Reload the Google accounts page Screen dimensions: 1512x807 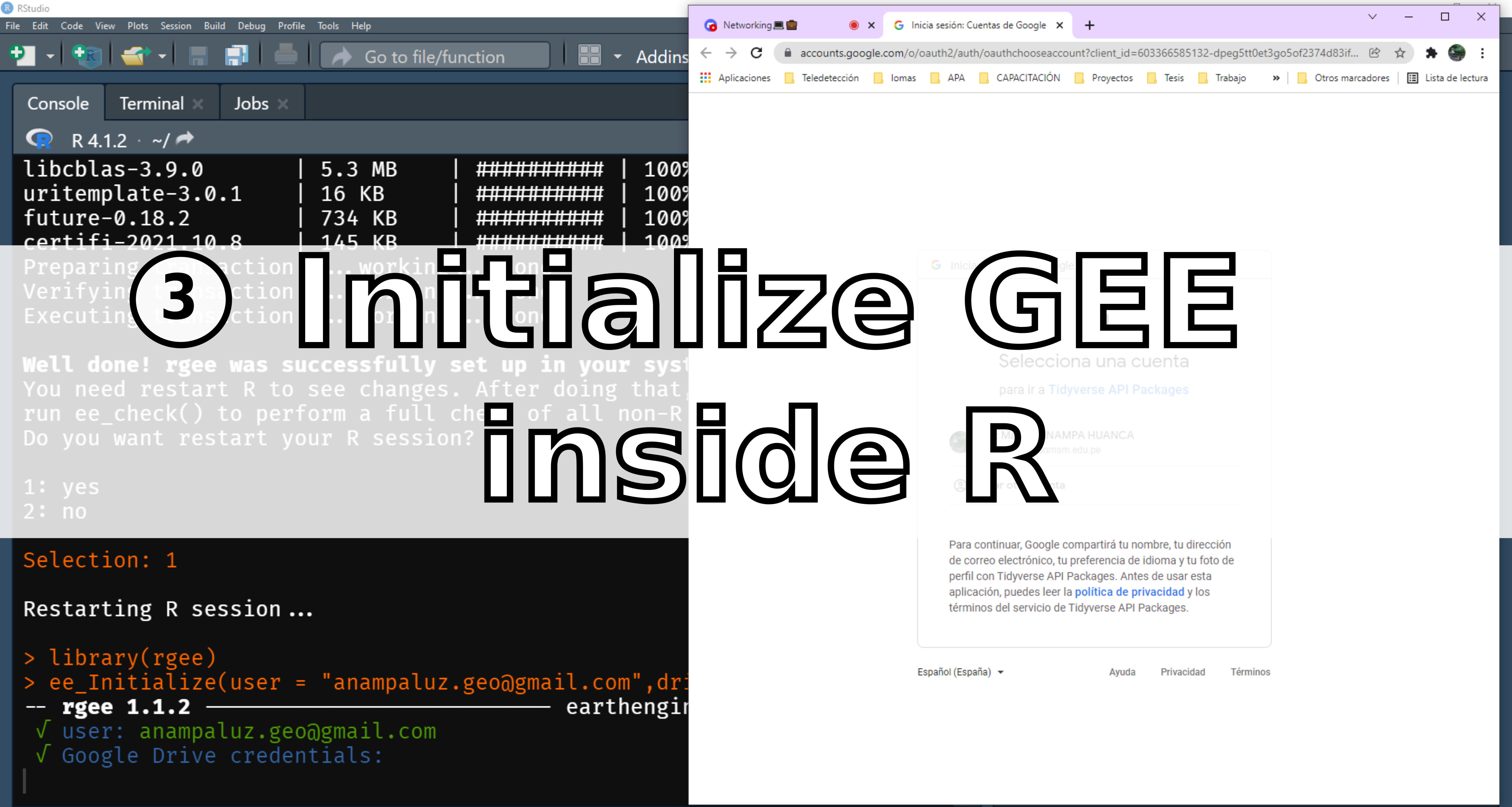[x=757, y=53]
